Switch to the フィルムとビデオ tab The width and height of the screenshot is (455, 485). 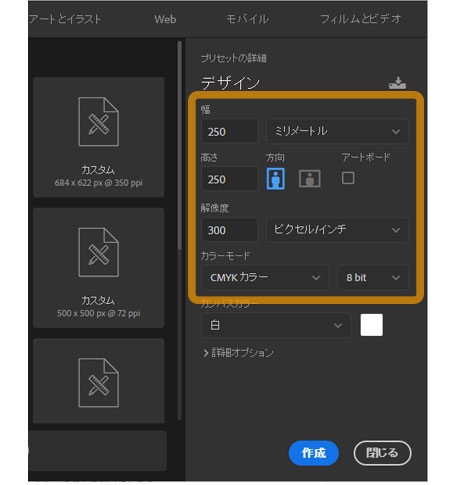point(360,19)
